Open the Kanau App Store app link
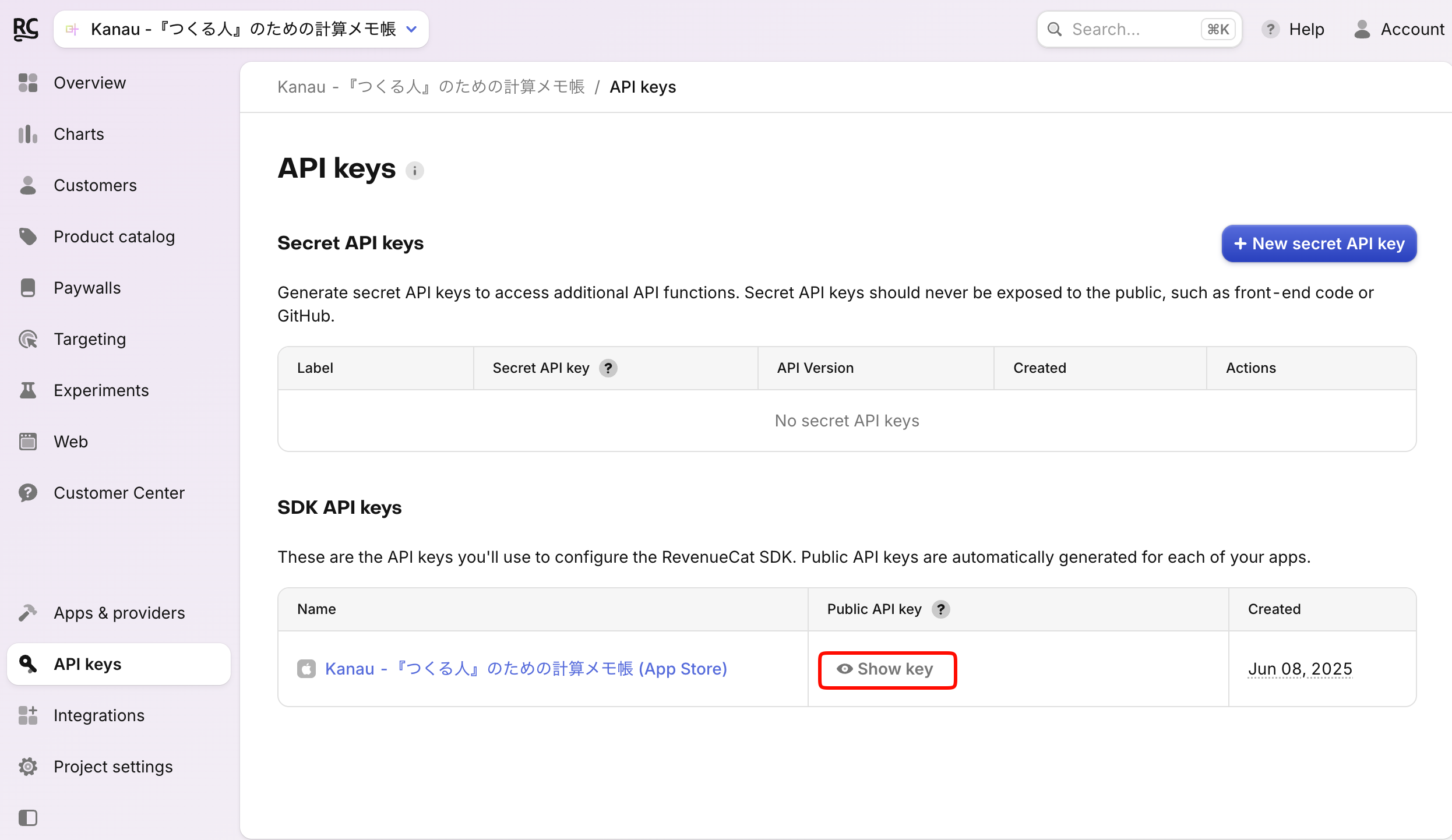 [x=526, y=669]
